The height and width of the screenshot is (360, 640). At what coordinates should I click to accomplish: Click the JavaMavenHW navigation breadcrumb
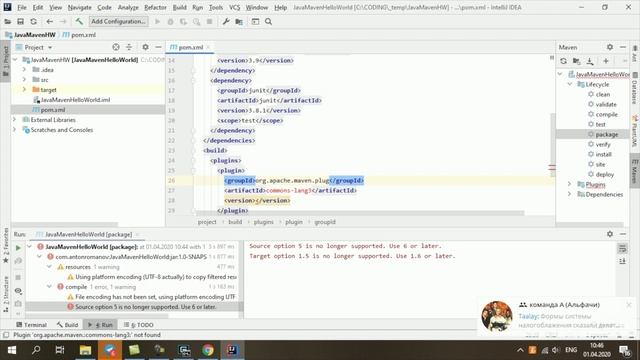pyautogui.click(x=34, y=35)
